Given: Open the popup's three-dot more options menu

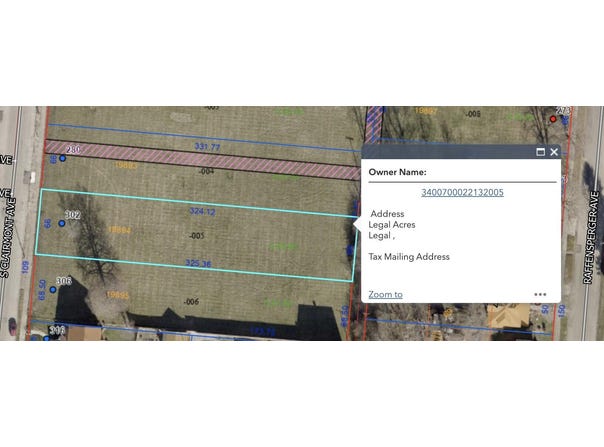Looking at the screenshot, I should tap(540, 294).
